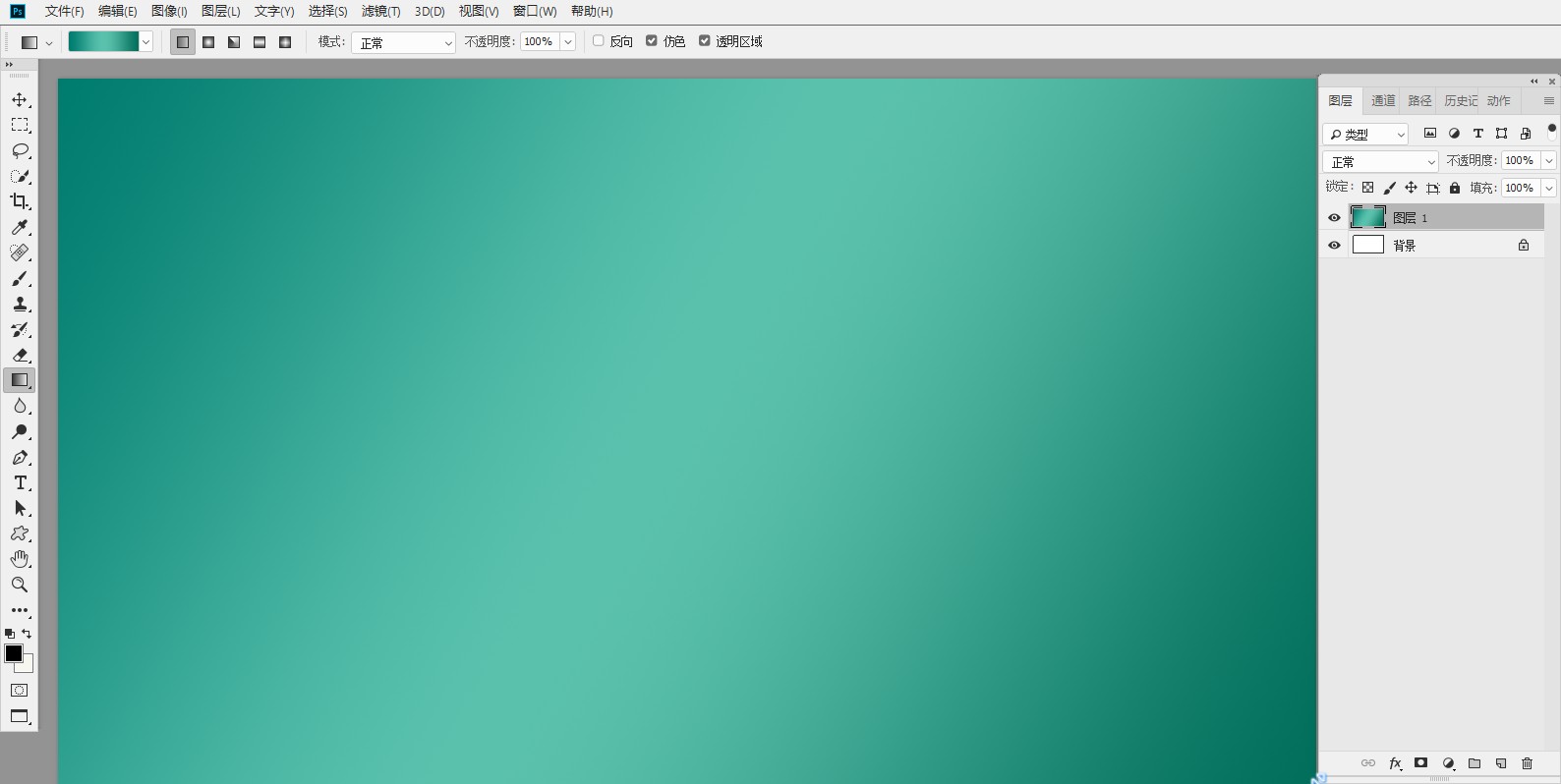Select the Pen tool
This screenshot has height=784, width=1561.
pyautogui.click(x=20, y=458)
